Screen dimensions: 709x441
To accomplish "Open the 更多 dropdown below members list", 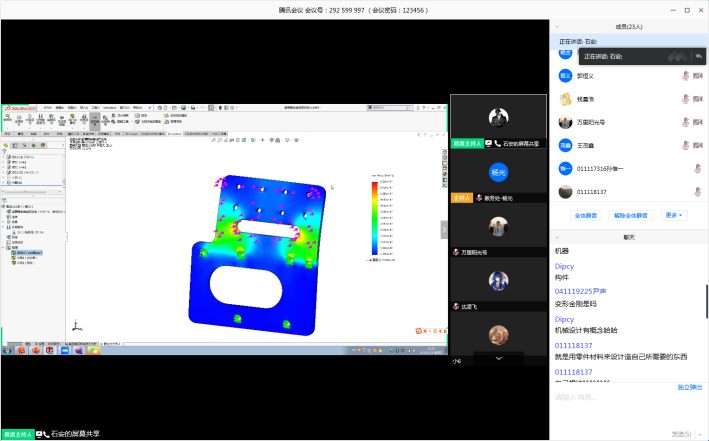I will click(676, 215).
